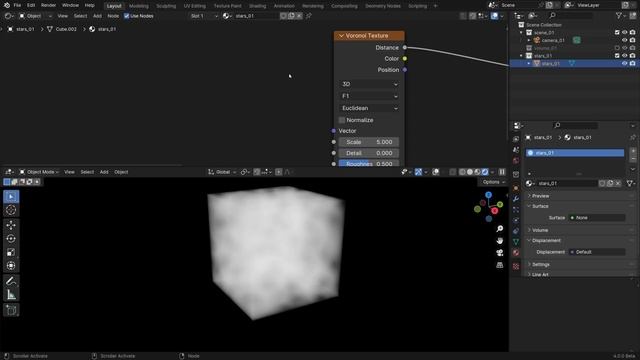Open the viewport Options dropdown button
Viewport: 640px width, 360px height.
point(492,182)
